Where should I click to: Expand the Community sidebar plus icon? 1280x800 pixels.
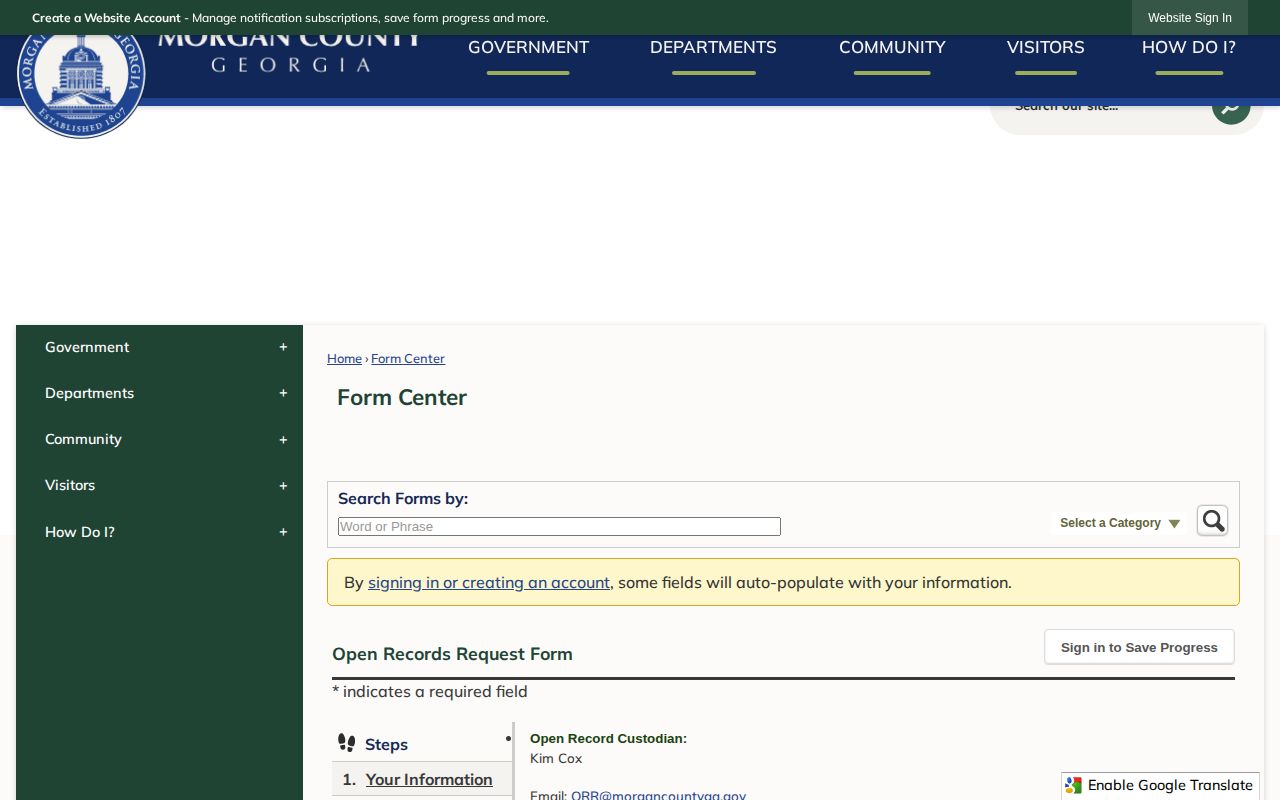pos(283,439)
